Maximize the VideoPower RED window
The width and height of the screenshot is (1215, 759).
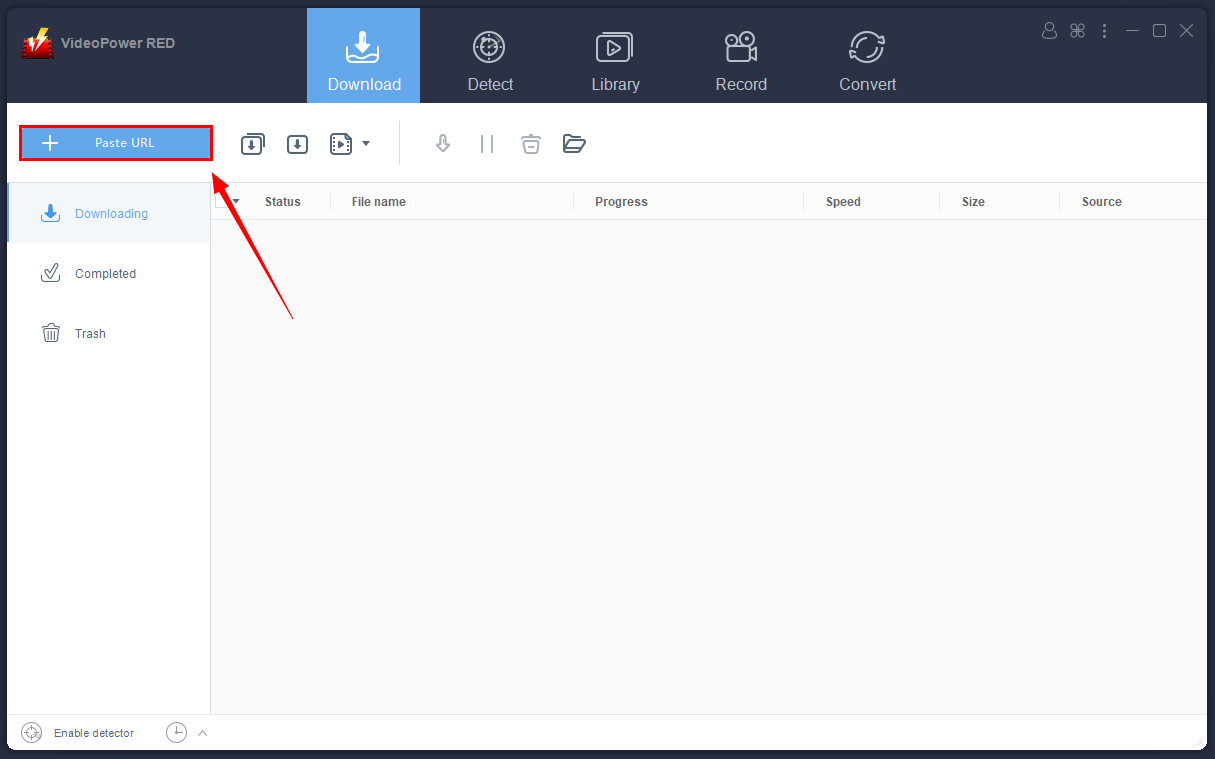pyautogui.click(x=1159, y=31)
